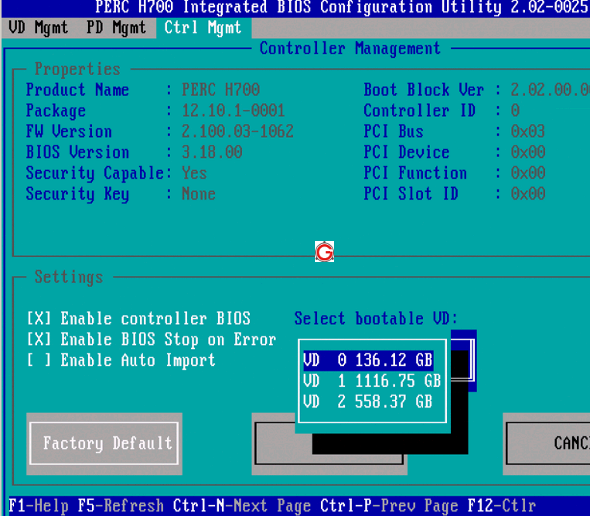Click the Boot Block Ver label

click(x=424, y=90)
